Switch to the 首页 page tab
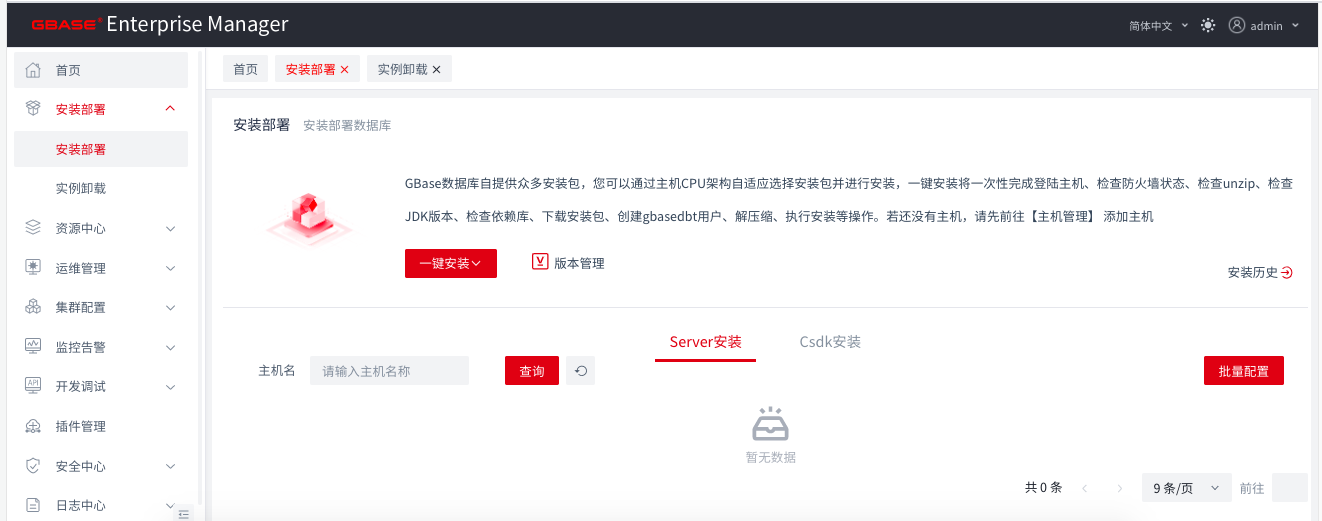The image size is (1322, 521). click(x=245, y=69)
